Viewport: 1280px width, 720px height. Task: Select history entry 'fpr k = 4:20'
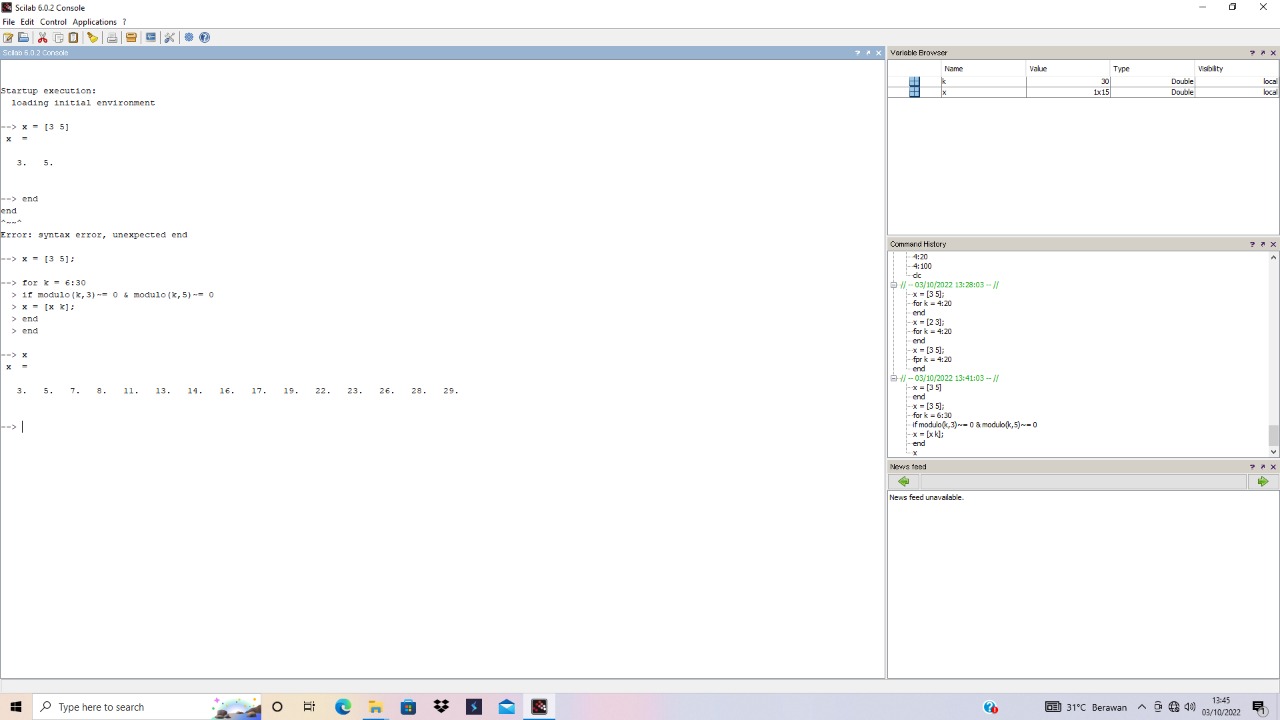(x=932, y=359)
